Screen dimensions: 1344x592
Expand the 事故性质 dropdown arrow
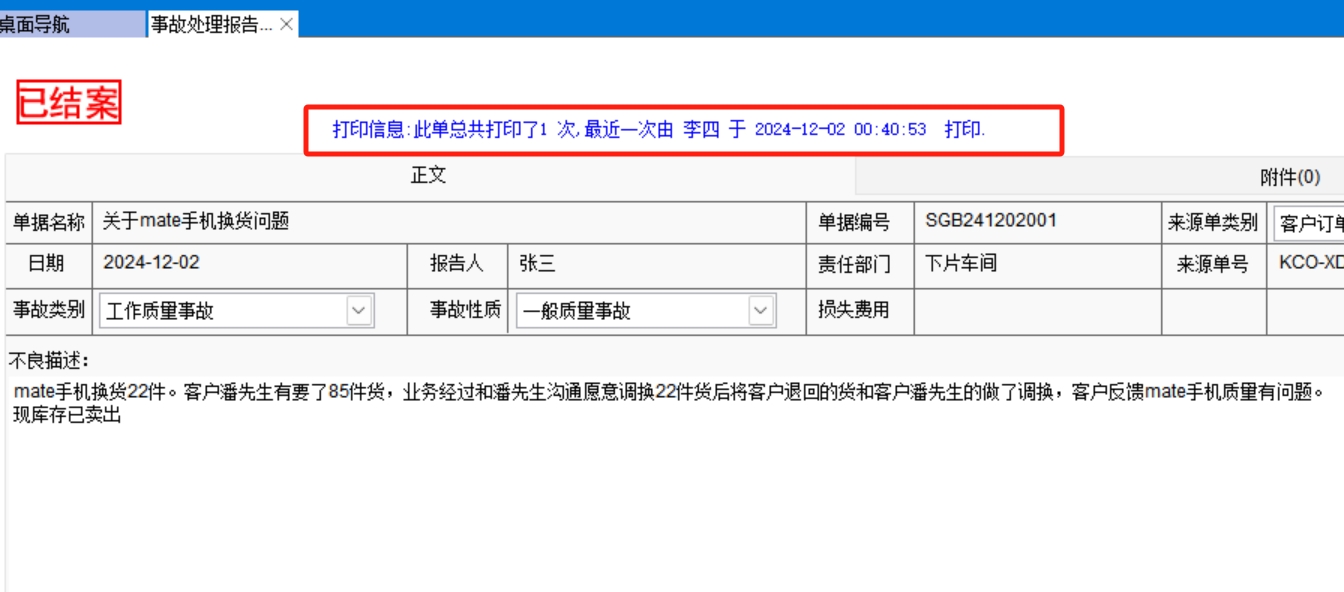[x=761, y=311]
